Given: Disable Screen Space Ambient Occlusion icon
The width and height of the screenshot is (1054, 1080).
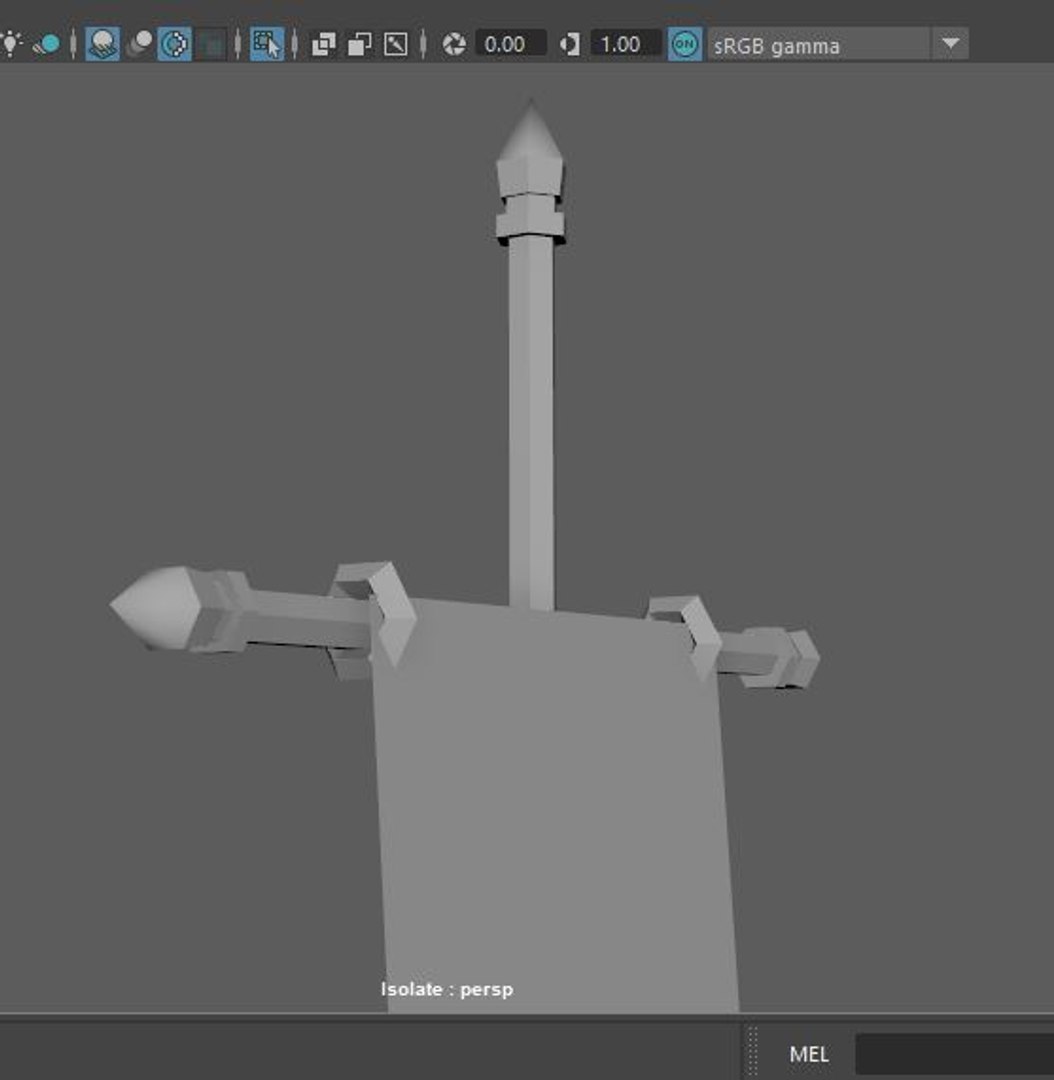Looking at the screenshot, I should [x=103, y=44].
